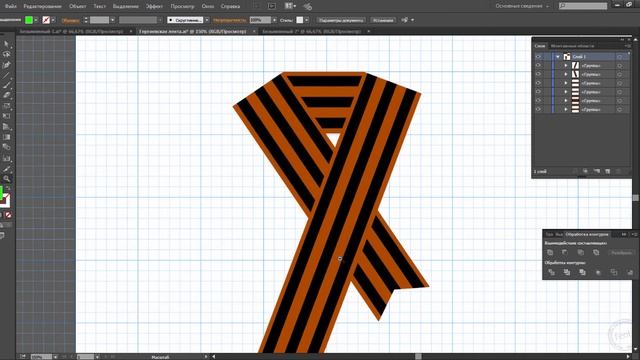This screenshot has height=360, width=640.
Task: Select the Selection (black arrow) tool
Action: point(6,44)
